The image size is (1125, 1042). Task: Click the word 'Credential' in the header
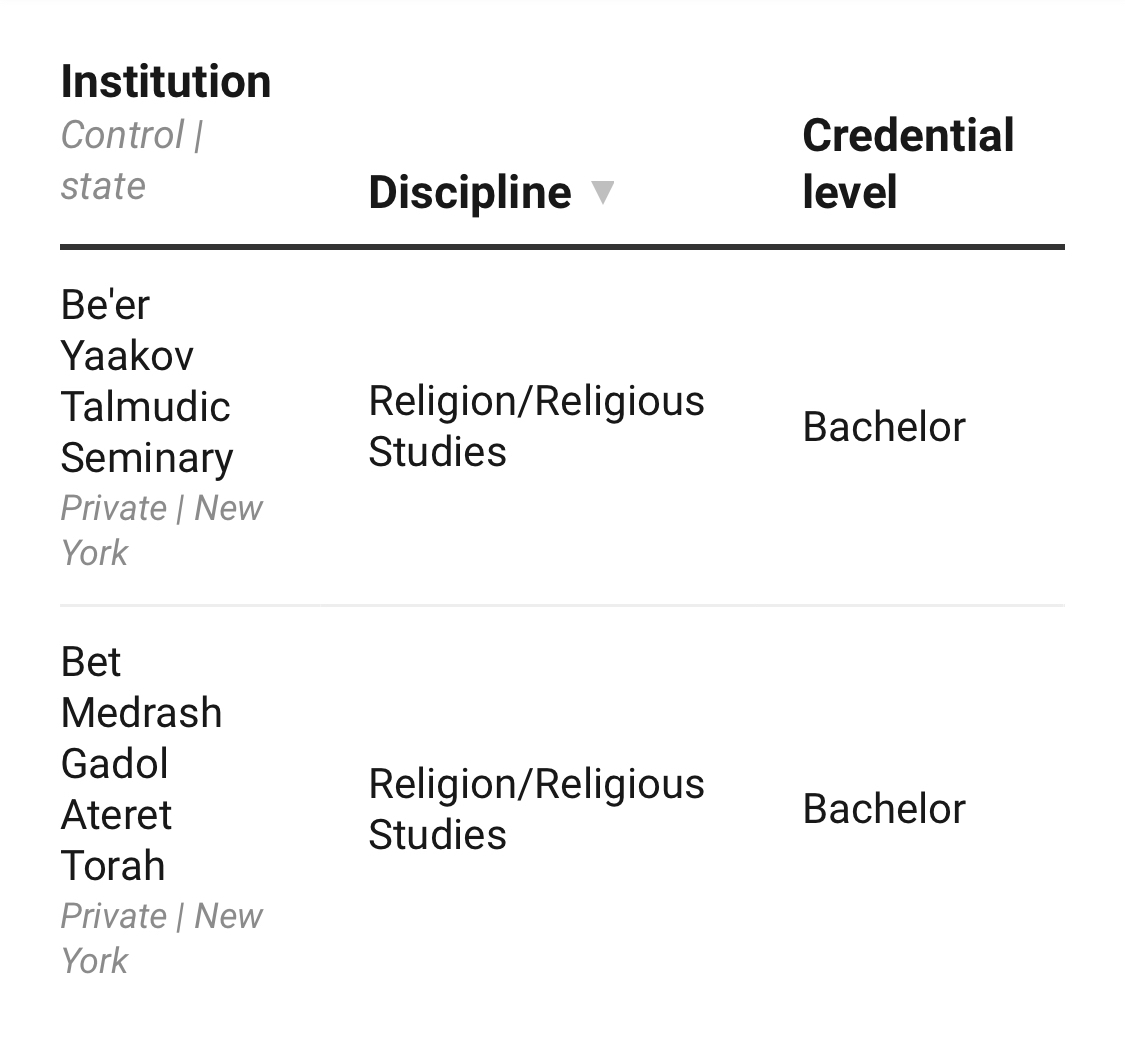point(907,136)
